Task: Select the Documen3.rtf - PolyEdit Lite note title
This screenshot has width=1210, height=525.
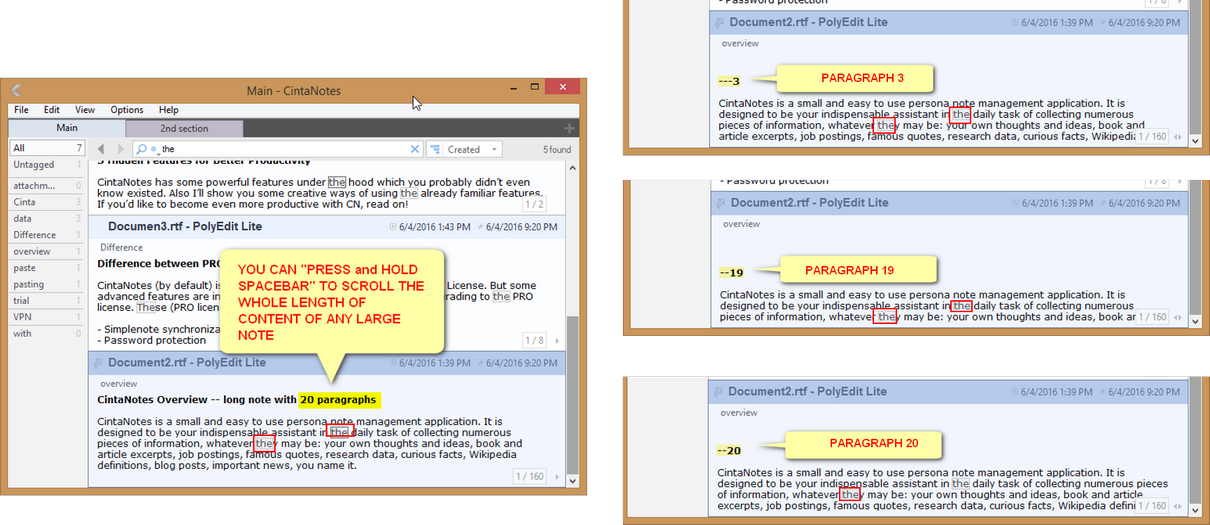Action: [185, 227]
